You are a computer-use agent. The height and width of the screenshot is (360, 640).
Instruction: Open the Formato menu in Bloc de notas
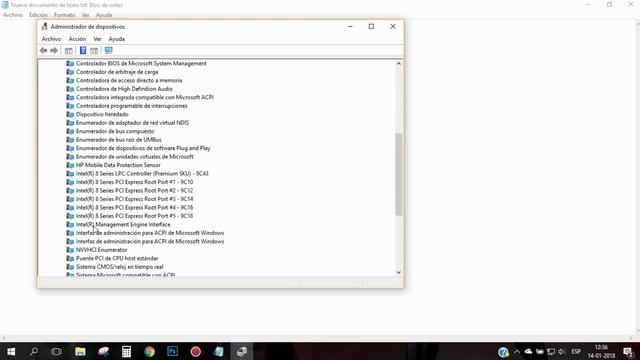coord(64,15)
